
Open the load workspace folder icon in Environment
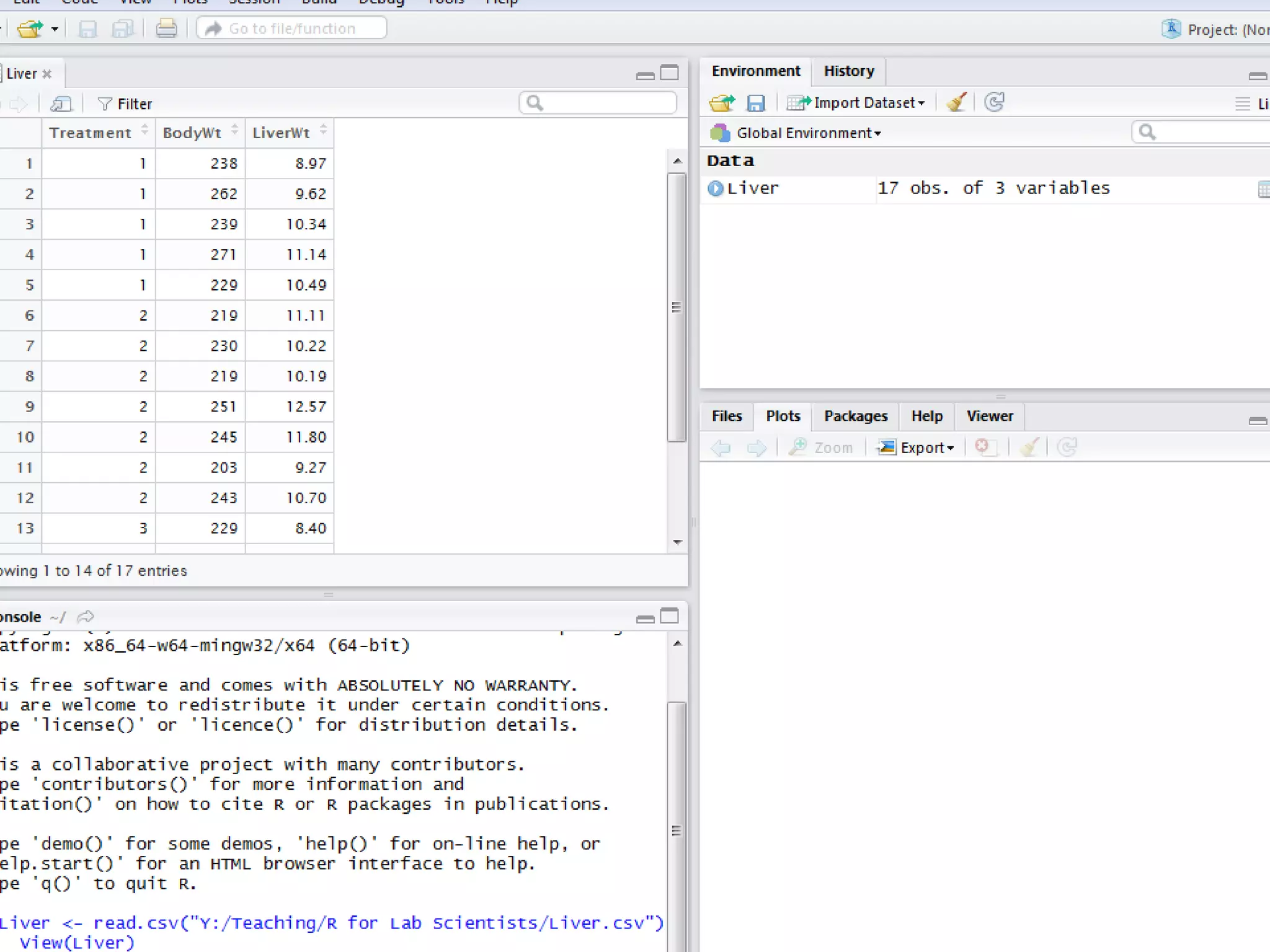pyautogui.click(x=721, y=103)
